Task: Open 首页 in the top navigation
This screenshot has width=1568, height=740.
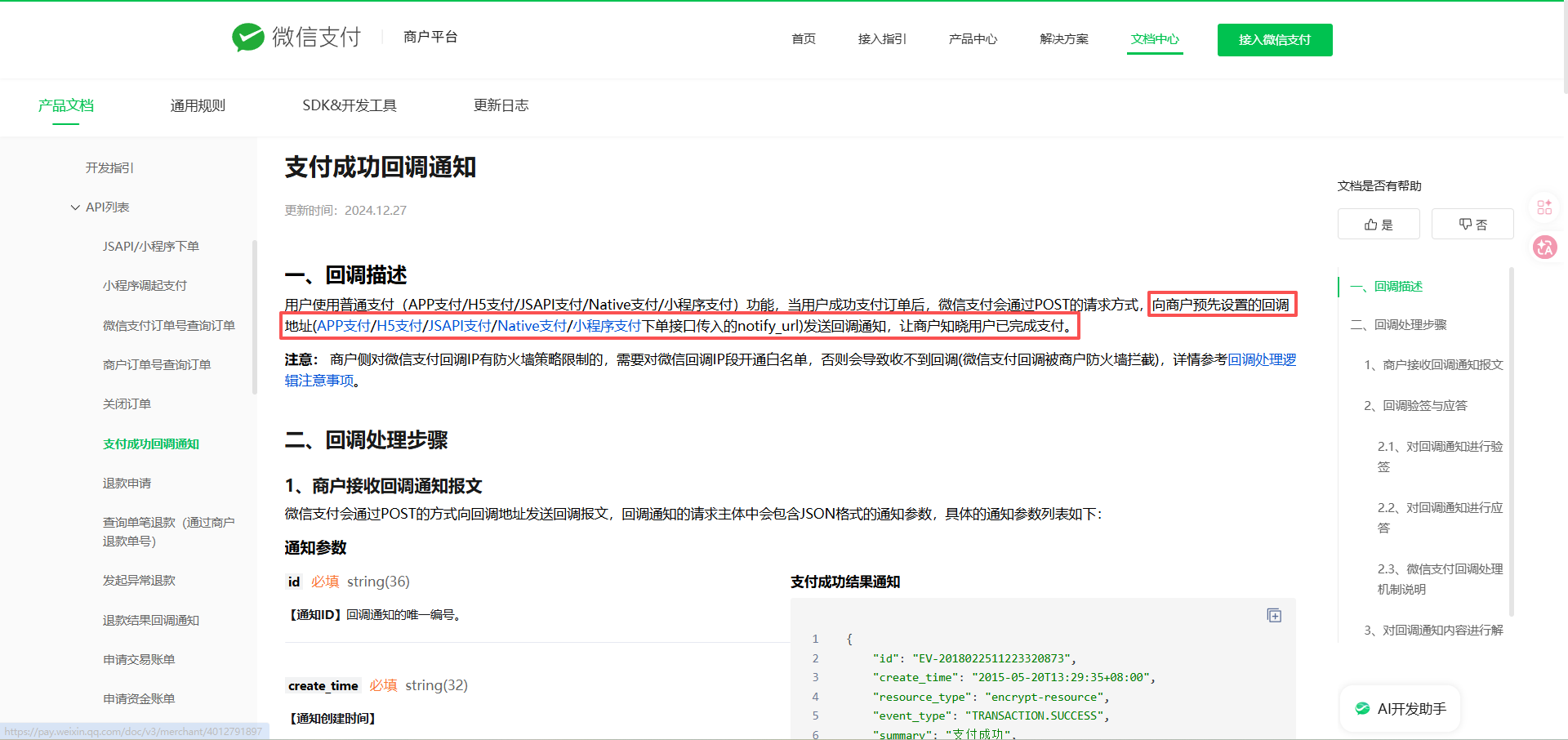Action: tap(804, 38)
